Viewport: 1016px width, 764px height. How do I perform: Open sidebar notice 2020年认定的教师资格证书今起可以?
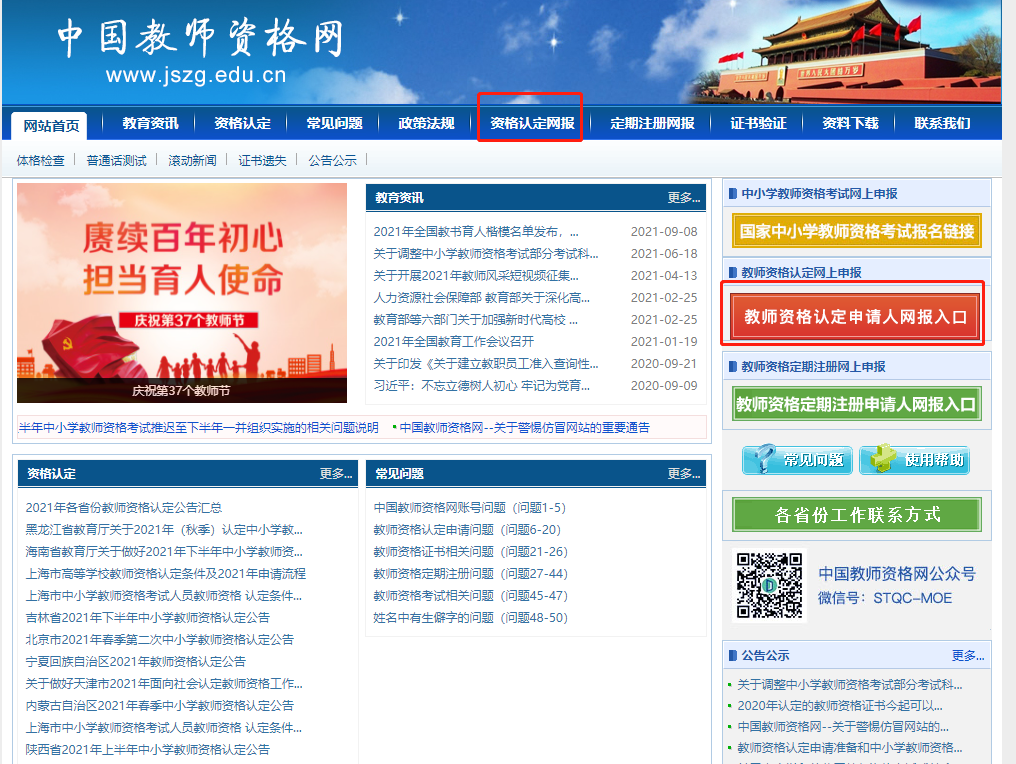coord(840,705)
